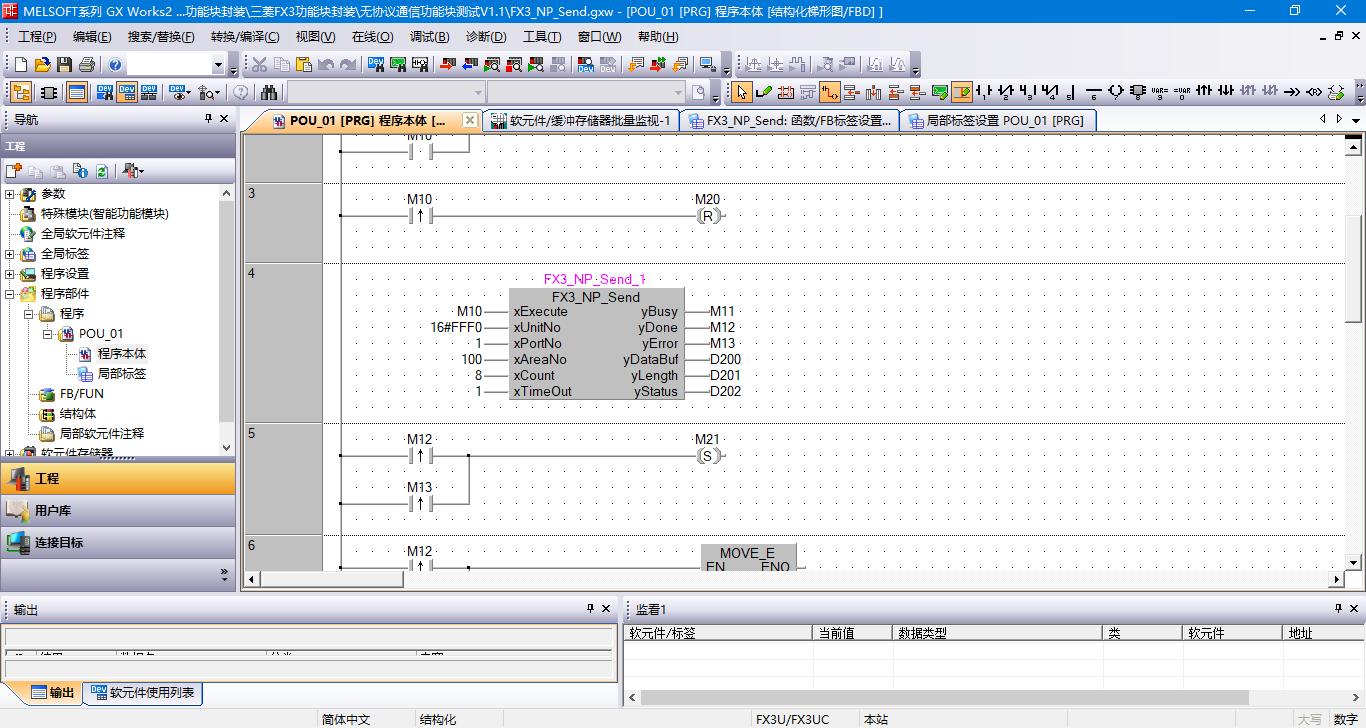
Task: Click the Cut scissors icon
Action: (260, 65)
